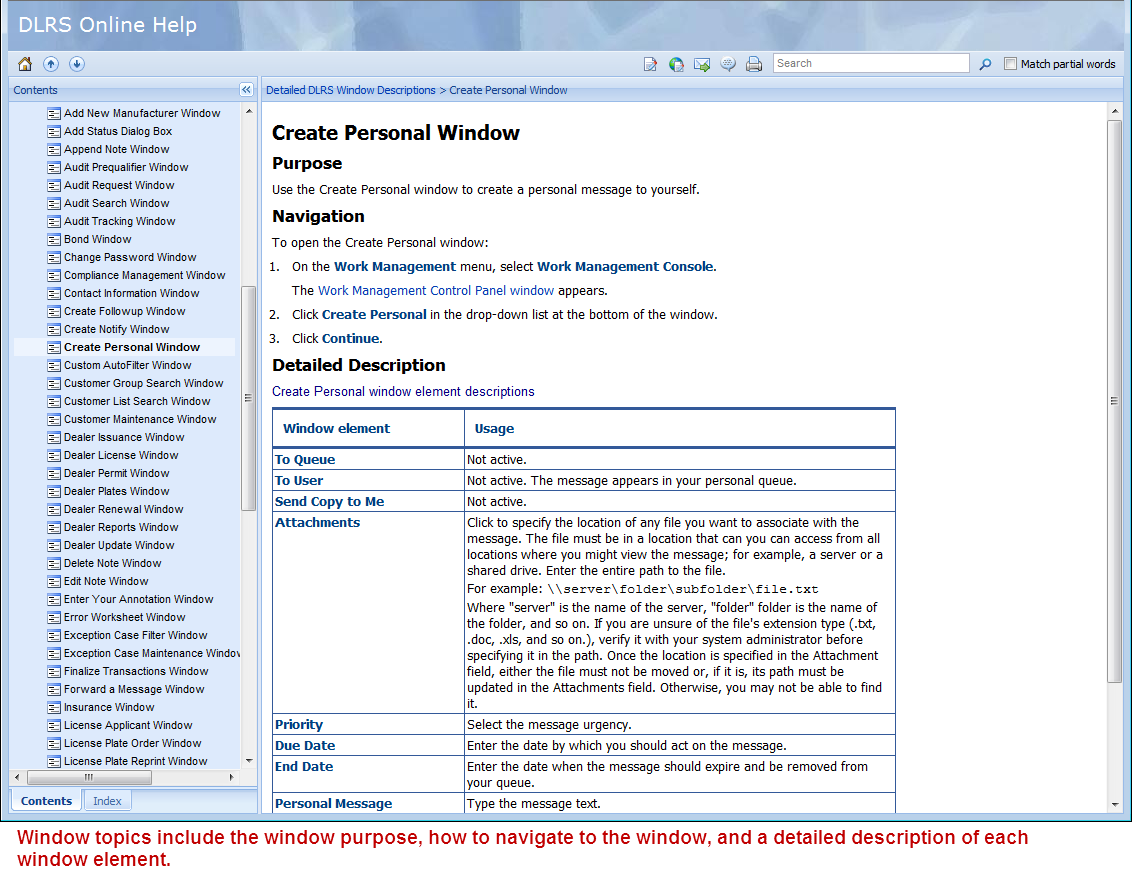This screenshot has height=873, width=1132.
Task: Open the Dealer License Window topic
Action: pyautogui.click(x=121, y=456)
